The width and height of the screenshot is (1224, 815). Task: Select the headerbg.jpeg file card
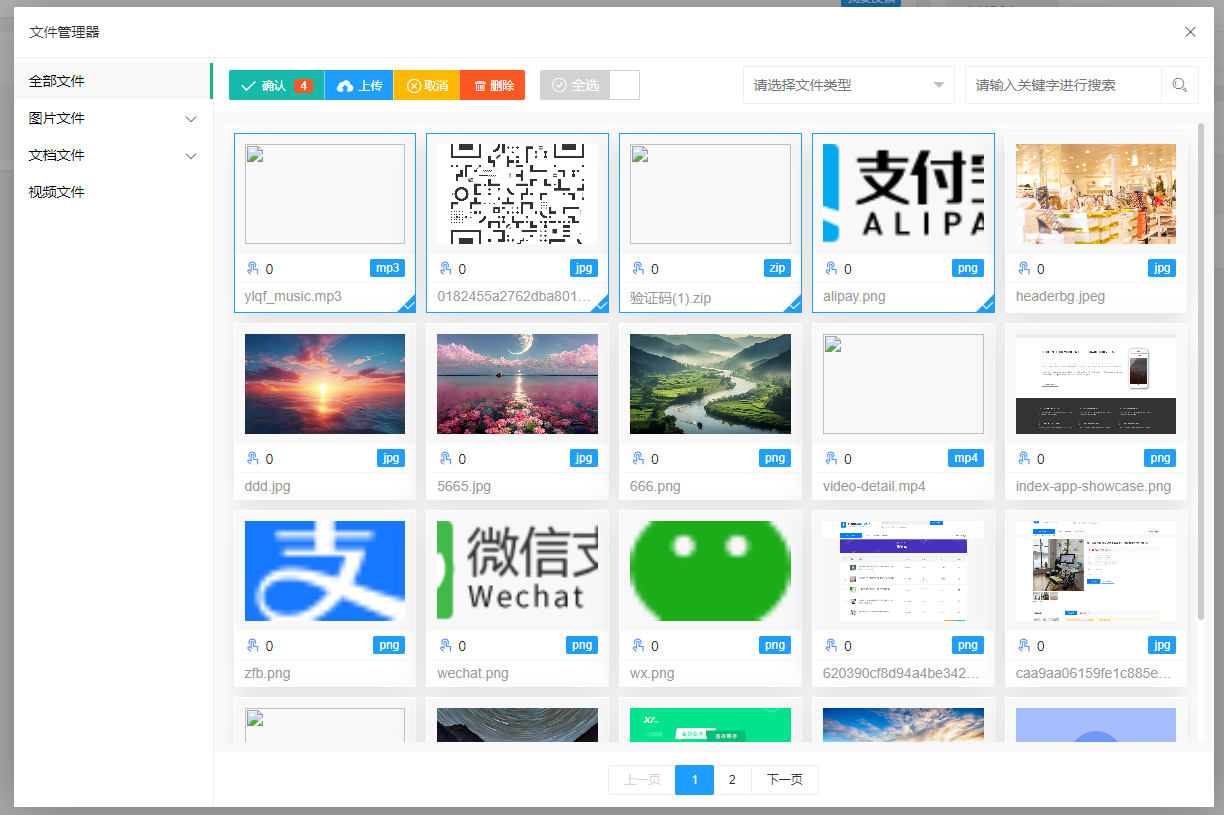[1096, 223]
